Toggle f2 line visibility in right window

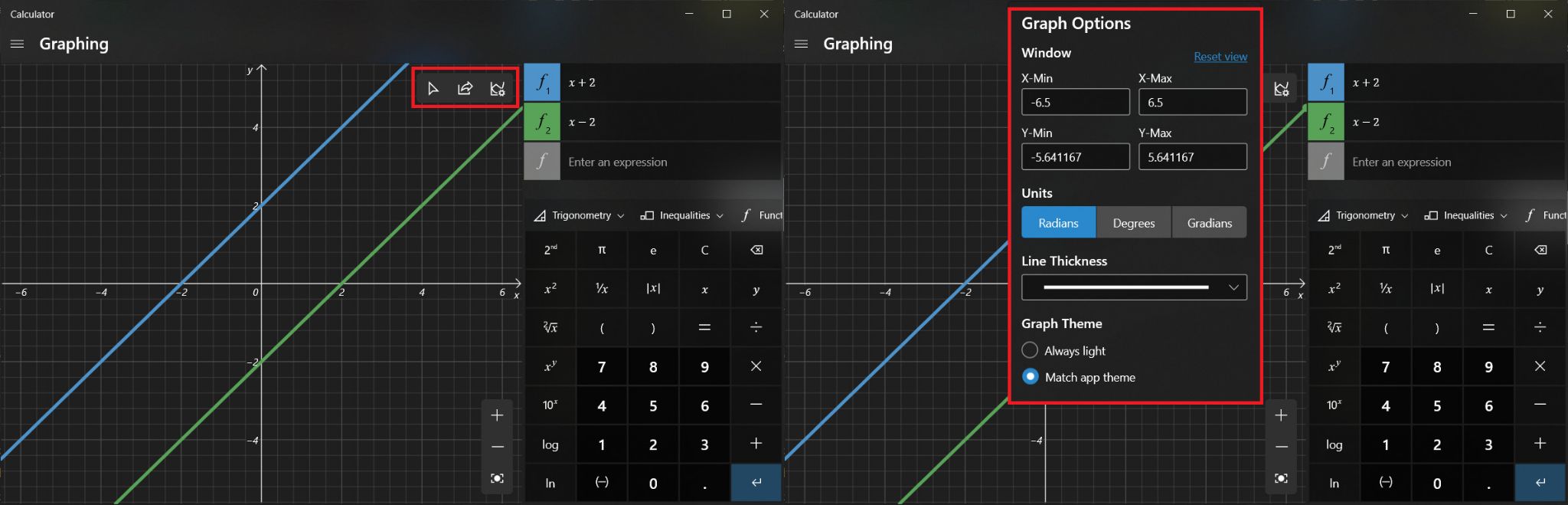click(x=1326, y=123)
